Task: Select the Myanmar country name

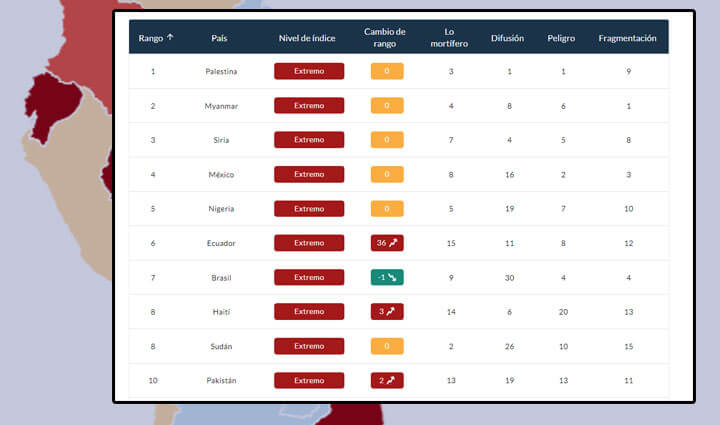Action: tap(220, 106)
